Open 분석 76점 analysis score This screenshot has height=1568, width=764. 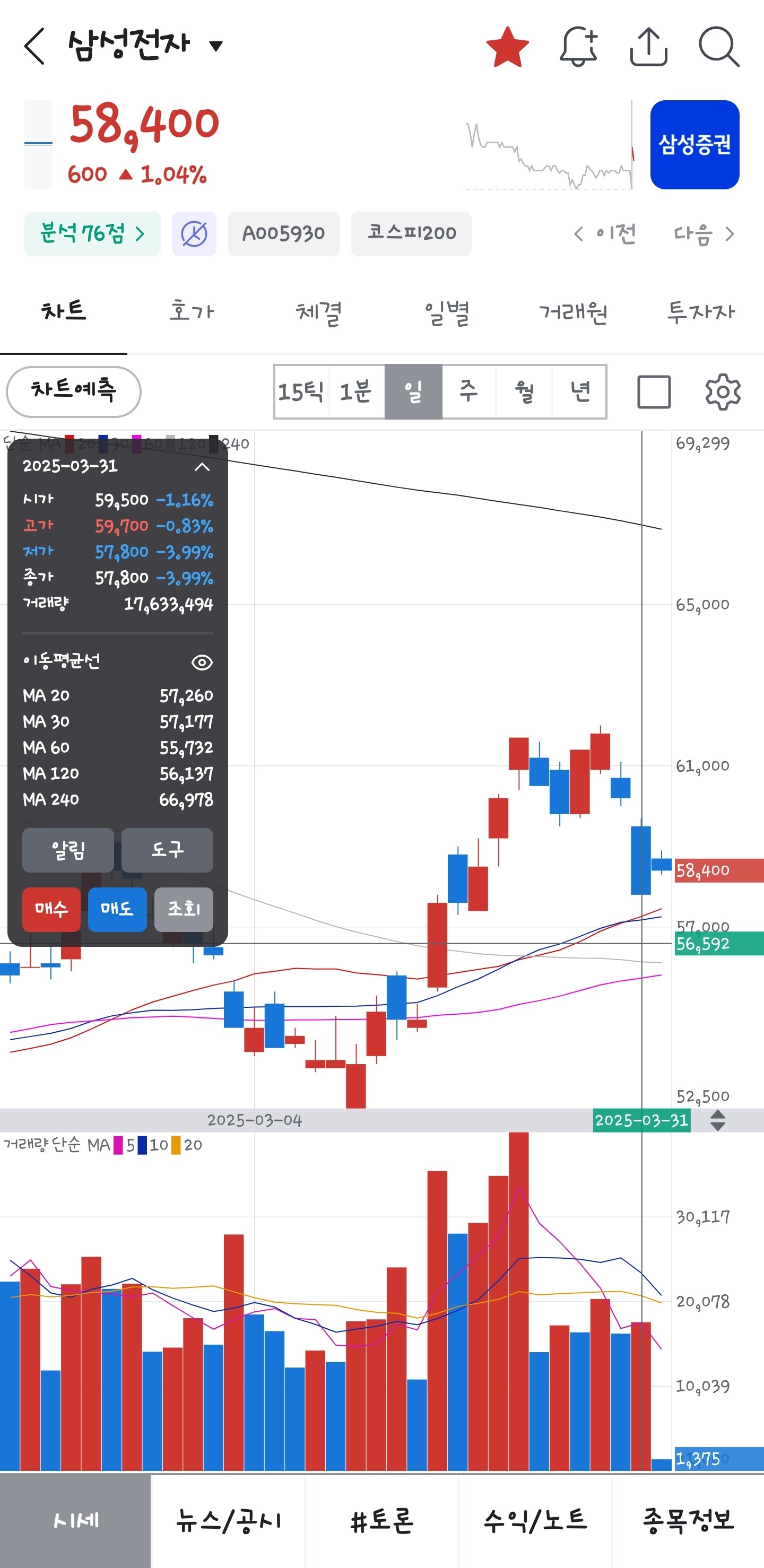pyautogui.click(x=92, y=234)
